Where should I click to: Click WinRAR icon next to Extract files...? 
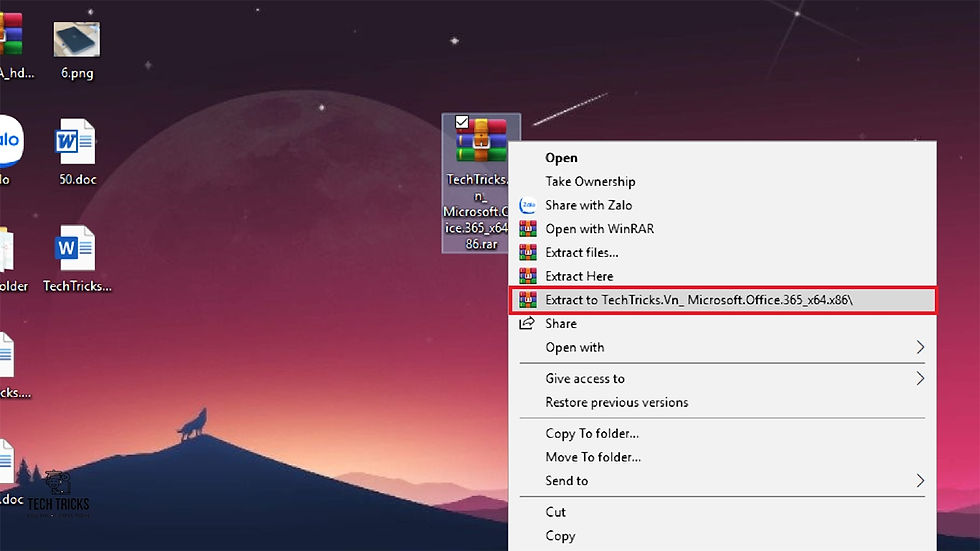point(528,252)
